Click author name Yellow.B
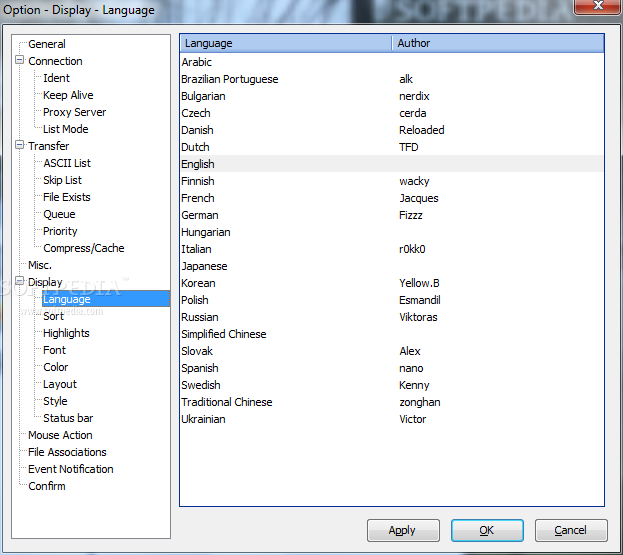Viewport: 623px width, 555px height. tap(419, 283)
